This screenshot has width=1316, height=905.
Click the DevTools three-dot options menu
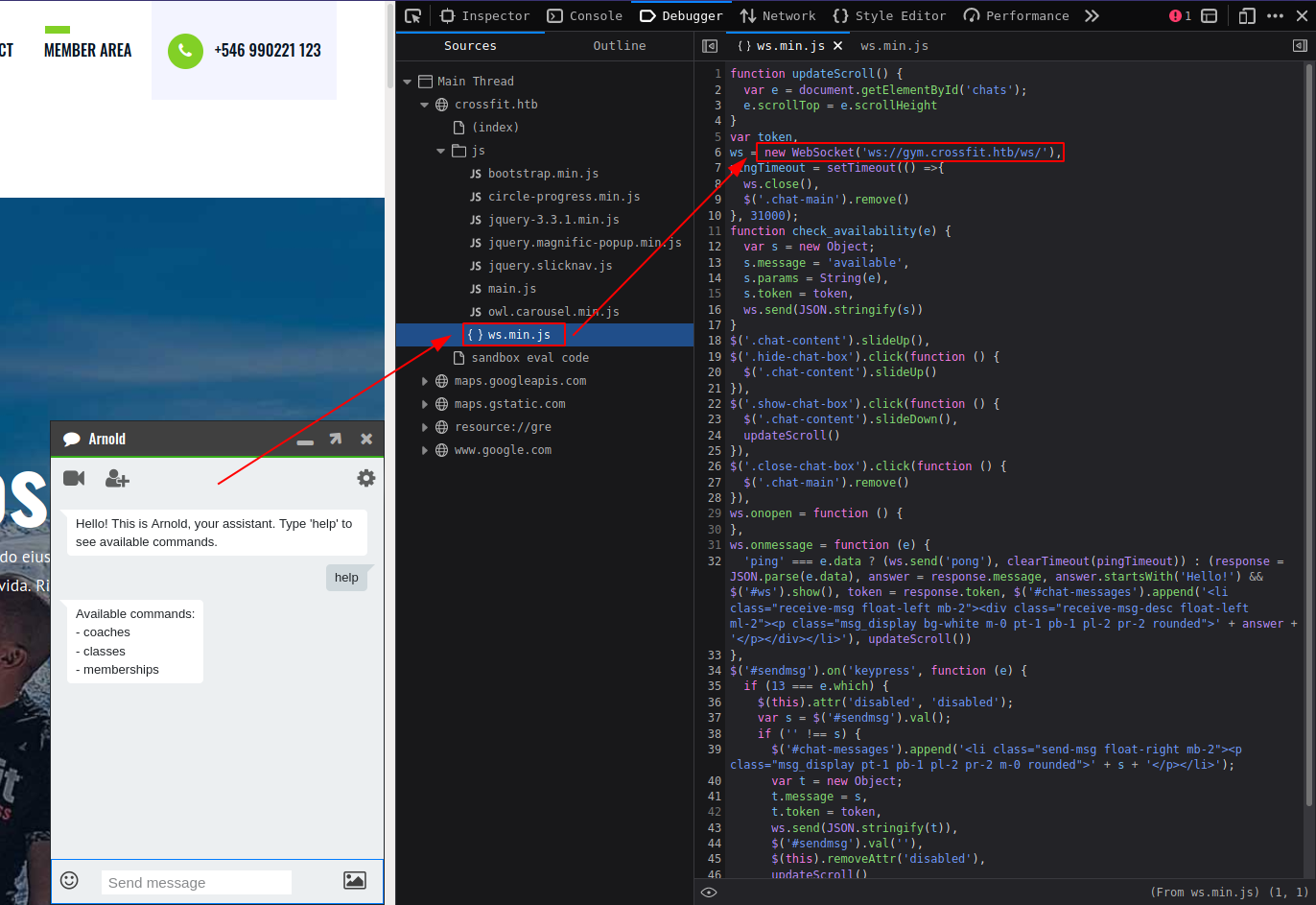pyautogui.click(x=1275, y=16)
